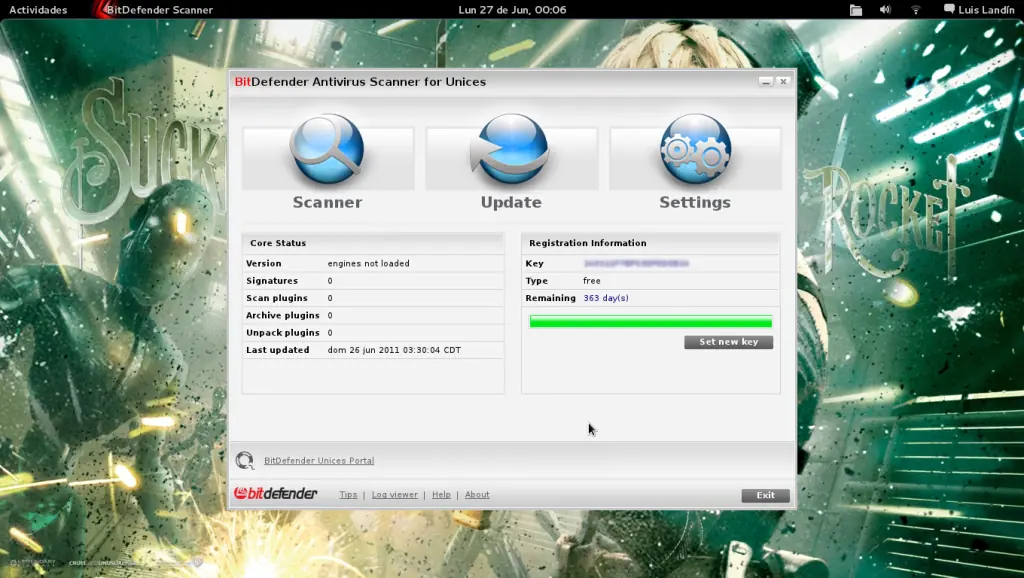
Task: Click the Archive plugins row label
Action: [x=283, y=315]
